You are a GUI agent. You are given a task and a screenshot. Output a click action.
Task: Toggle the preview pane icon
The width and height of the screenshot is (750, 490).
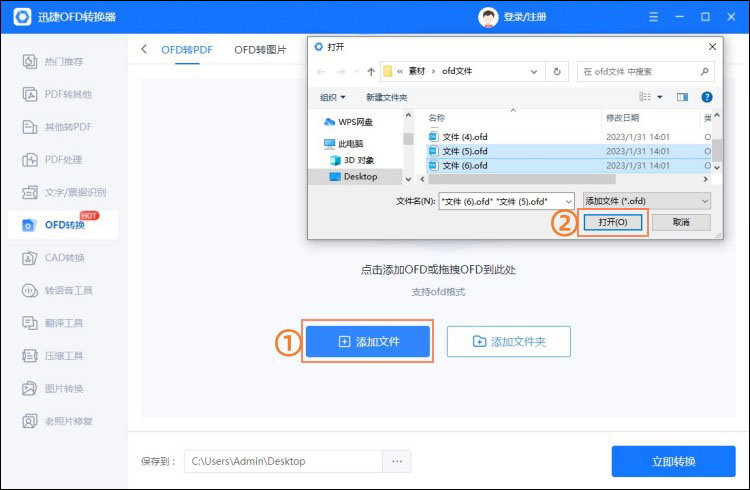tap(683, 97)
